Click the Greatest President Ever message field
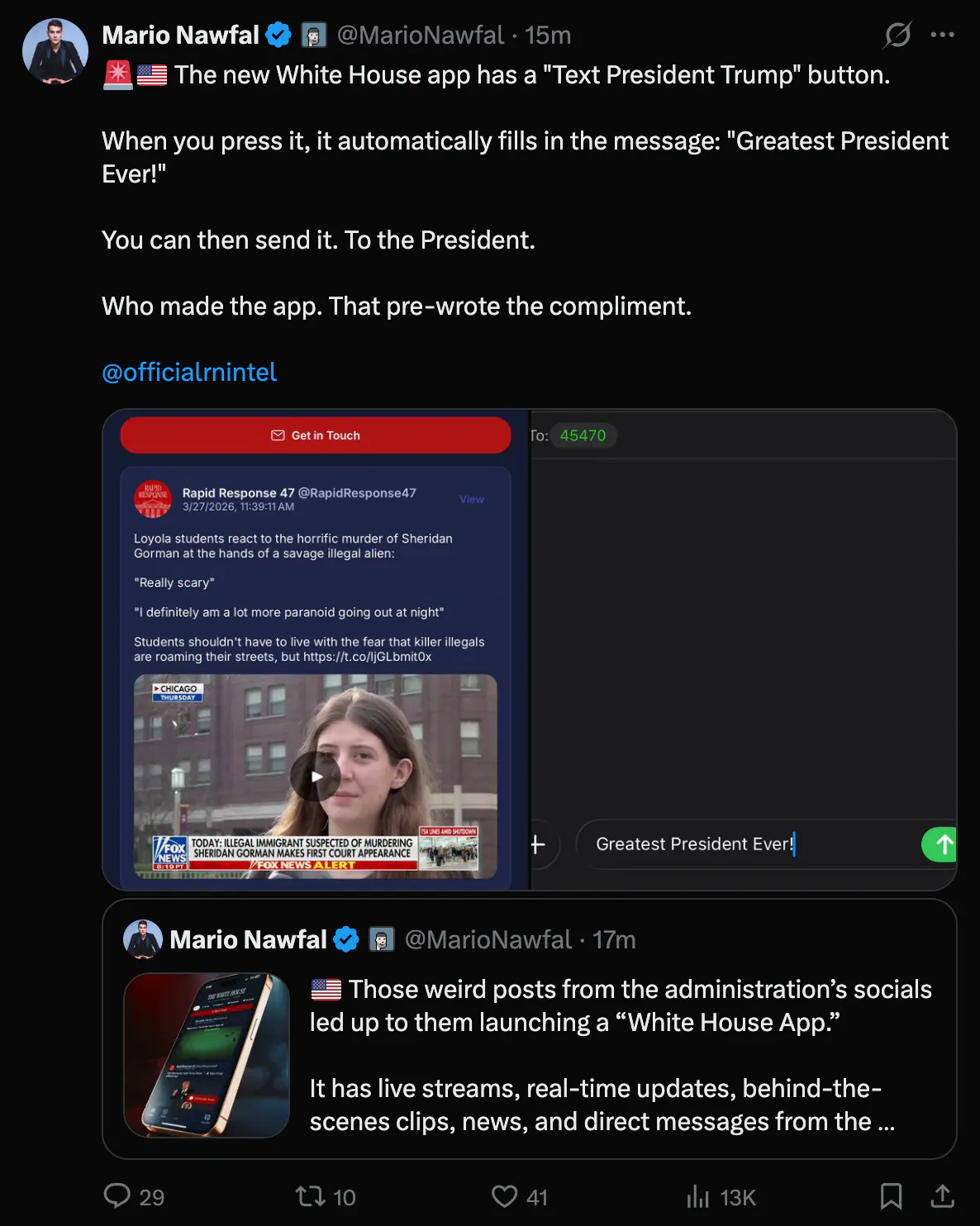980x1226 pixels. tap(744, 844)
